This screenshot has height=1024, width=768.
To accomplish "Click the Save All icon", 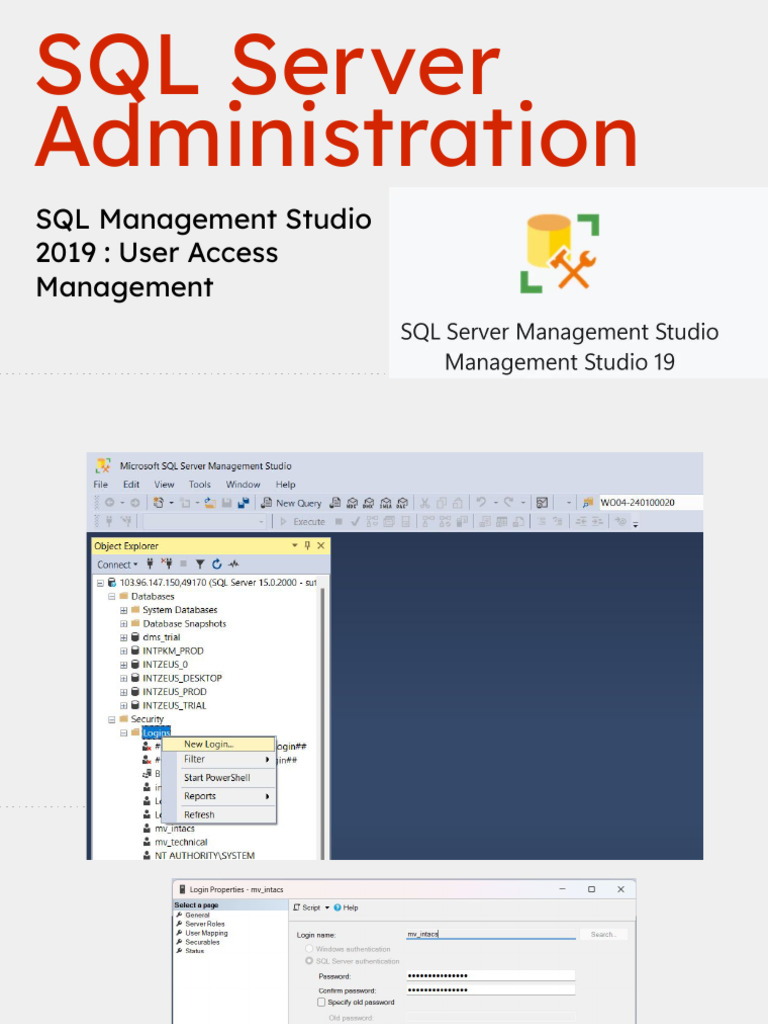I will [244, 503].
